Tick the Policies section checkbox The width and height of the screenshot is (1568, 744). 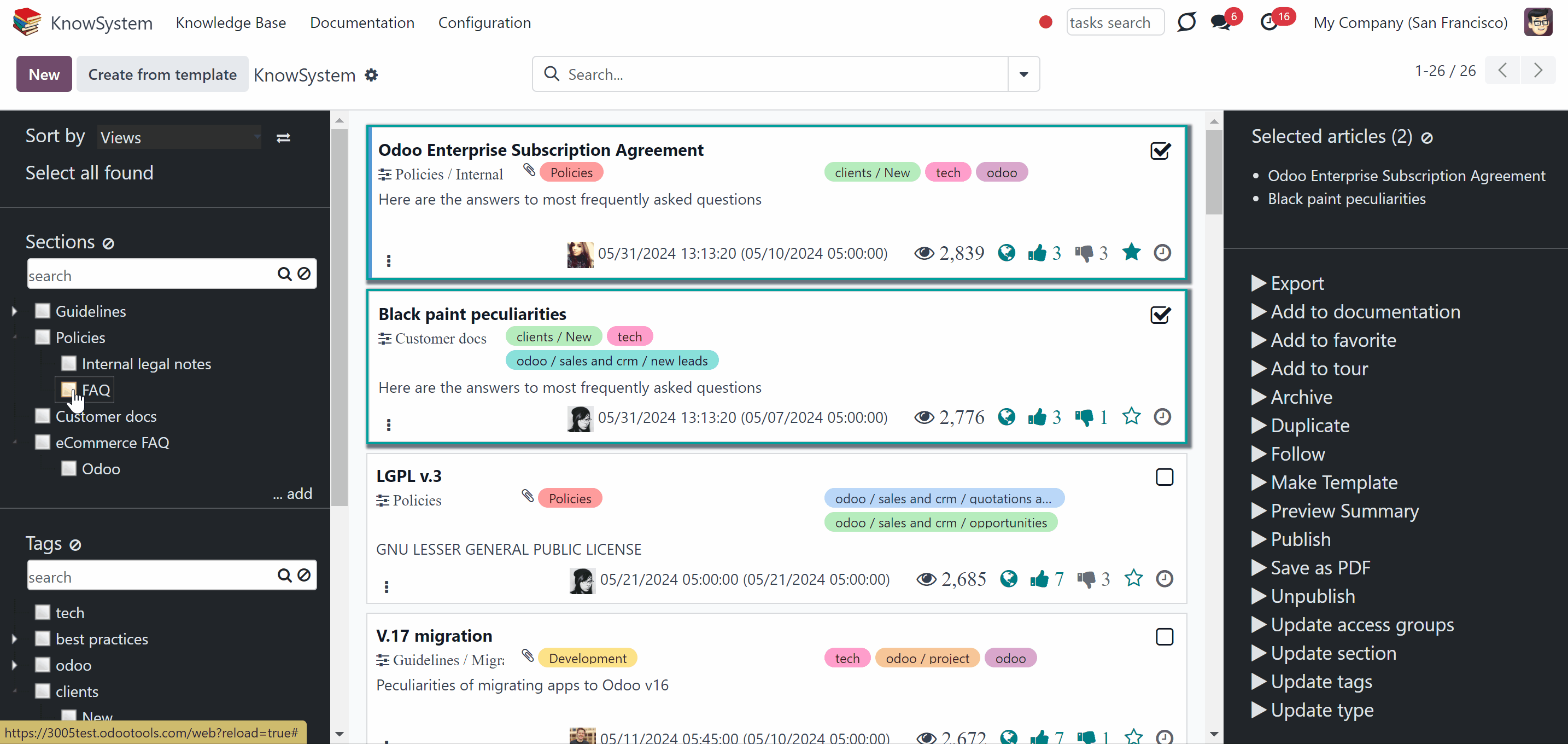tap(43, 338)
